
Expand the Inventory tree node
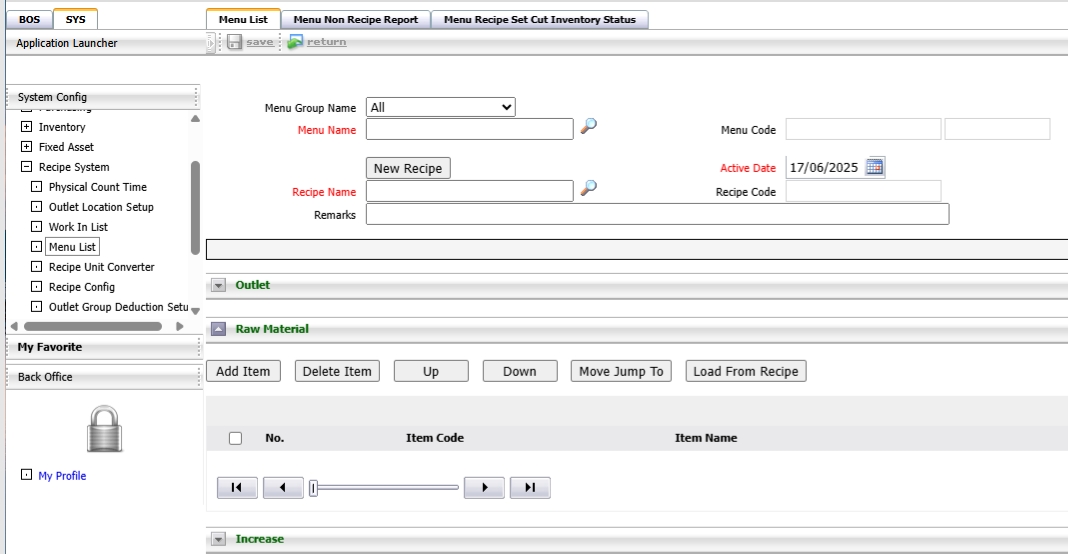pos(27,127)
